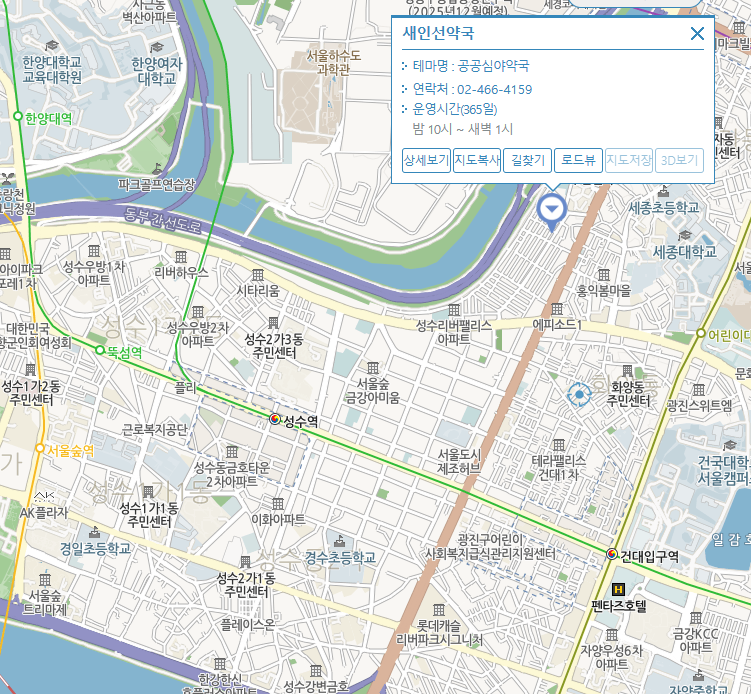Click 에피소드1 building icon

557,309
